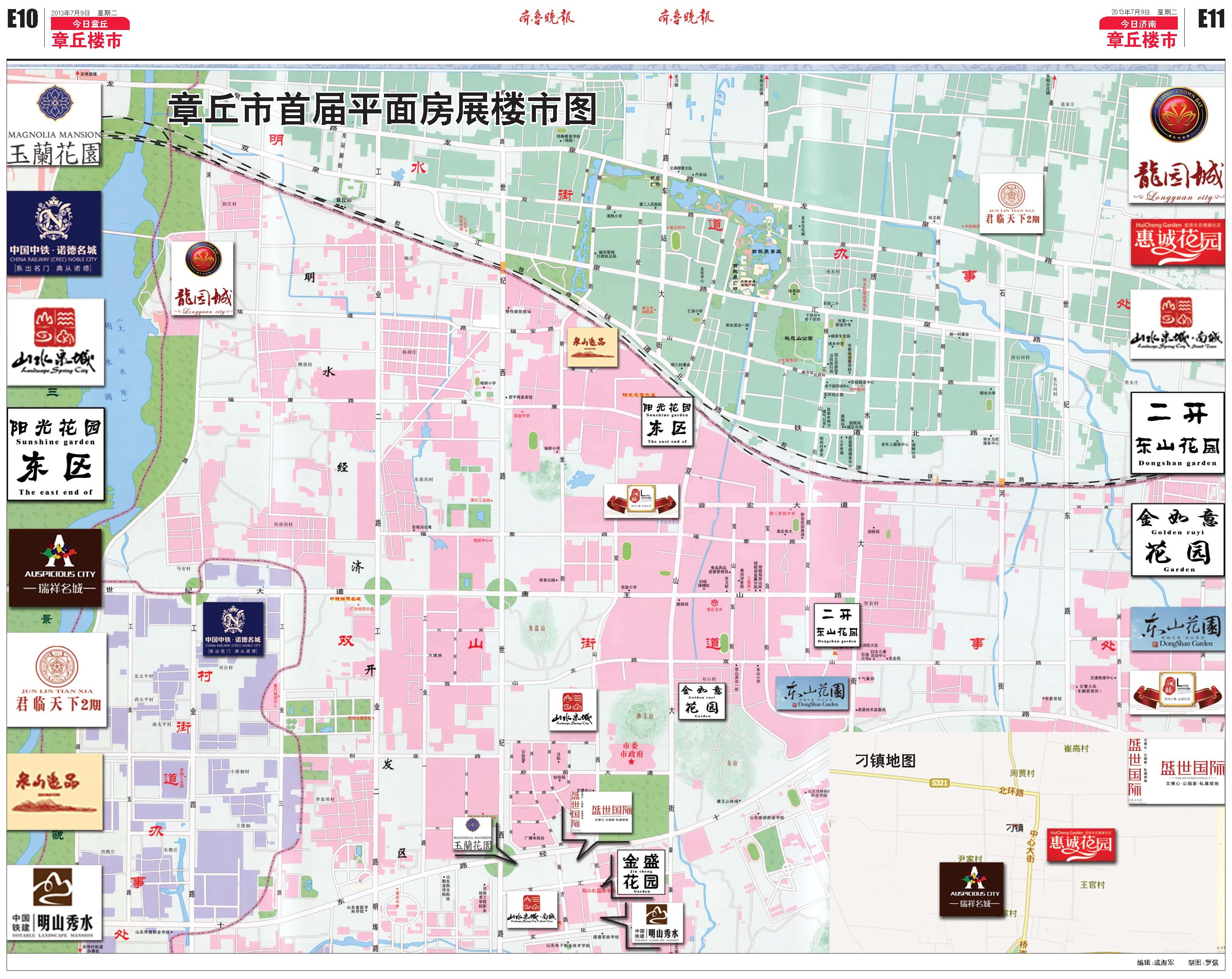This screenshot has width=1232, height=979.
Task: Select the 金盛花园 Jin Sheng Garden marker on map
Action: pyautogui.click(x=641, y=873)
